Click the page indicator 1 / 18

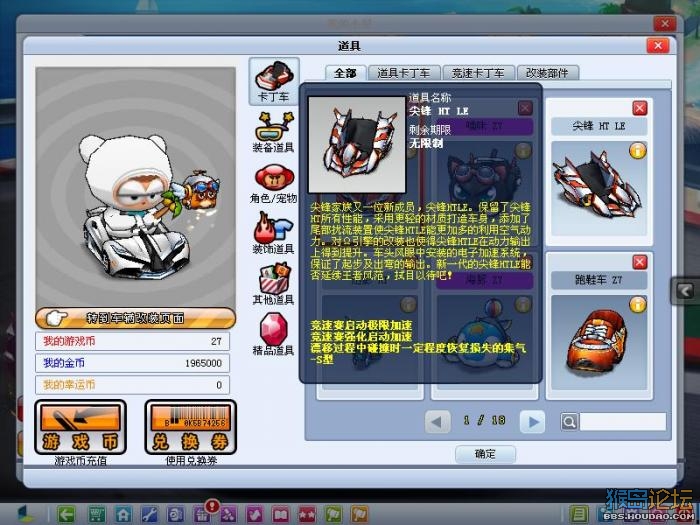tap(484, 421)
